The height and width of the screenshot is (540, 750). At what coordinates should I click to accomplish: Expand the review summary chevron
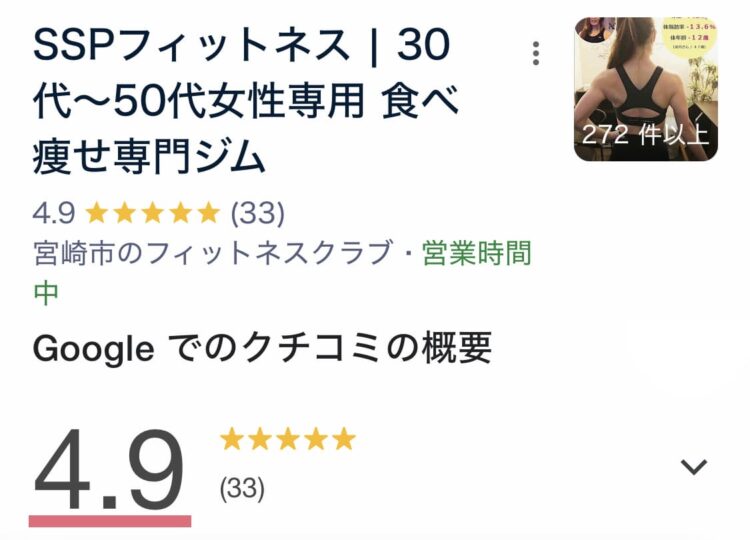coord(693,466)
